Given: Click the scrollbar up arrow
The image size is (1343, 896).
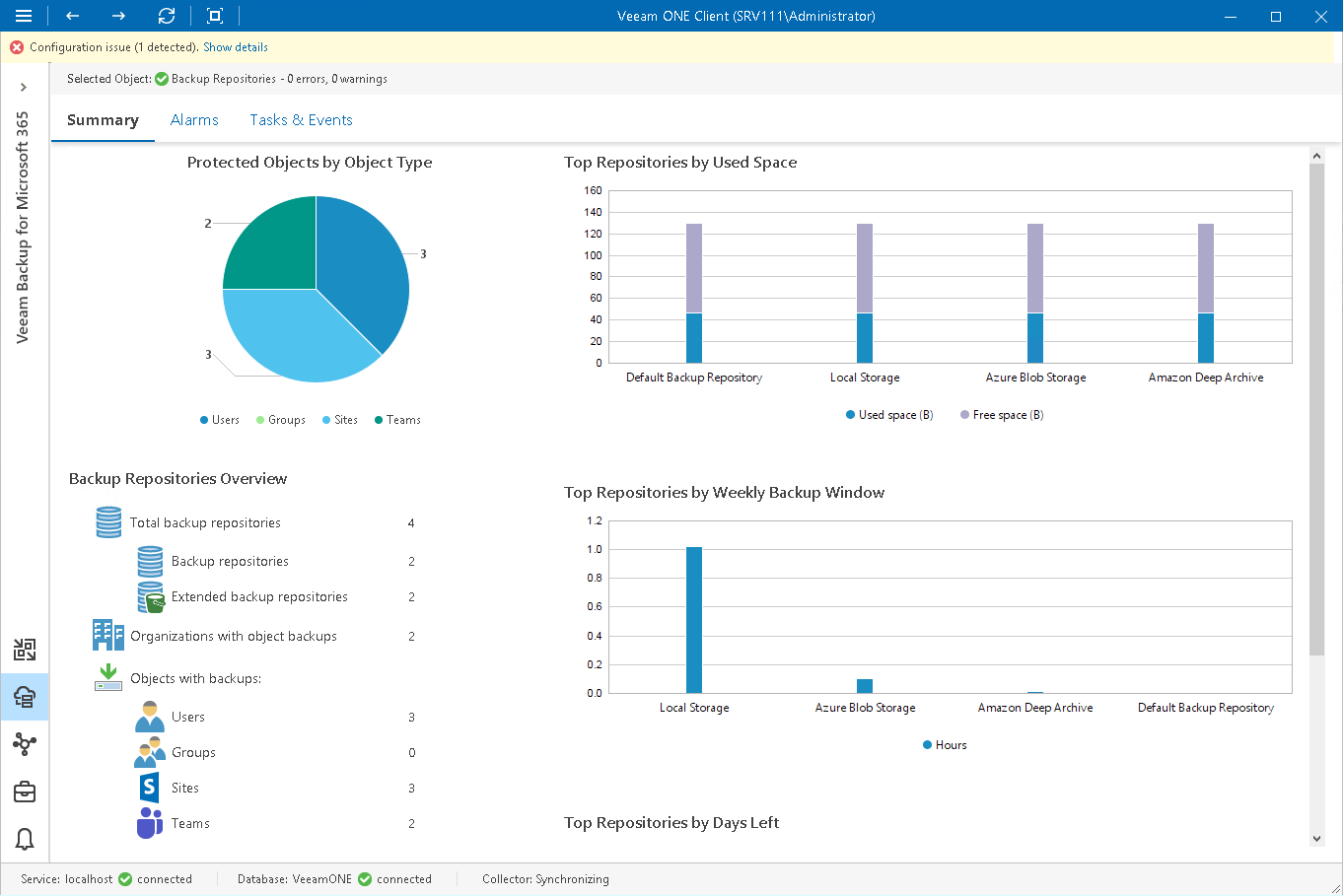Looking at the screenshot, I should [x=1316, y=156].
